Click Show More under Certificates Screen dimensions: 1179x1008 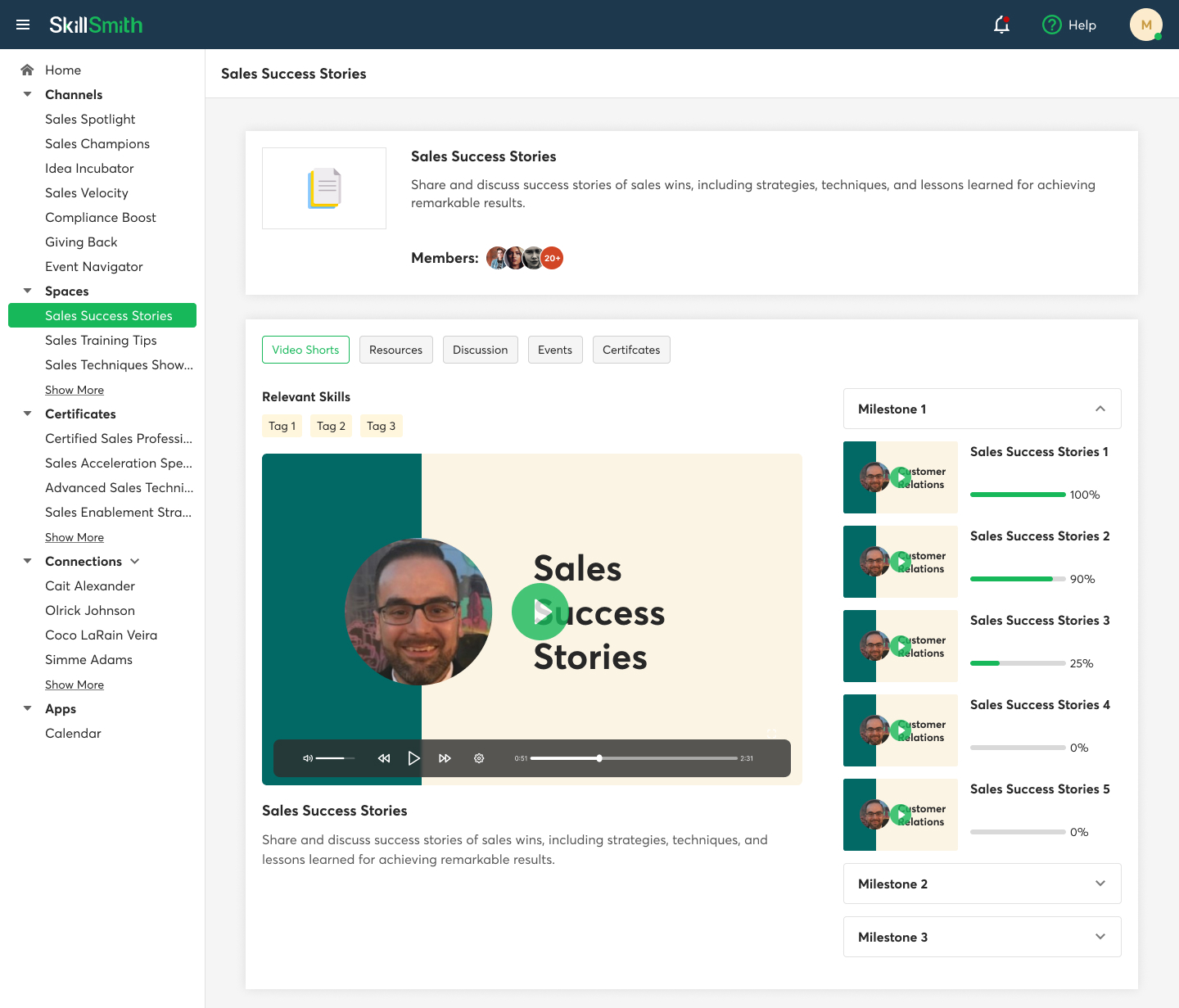click(75, 537)
